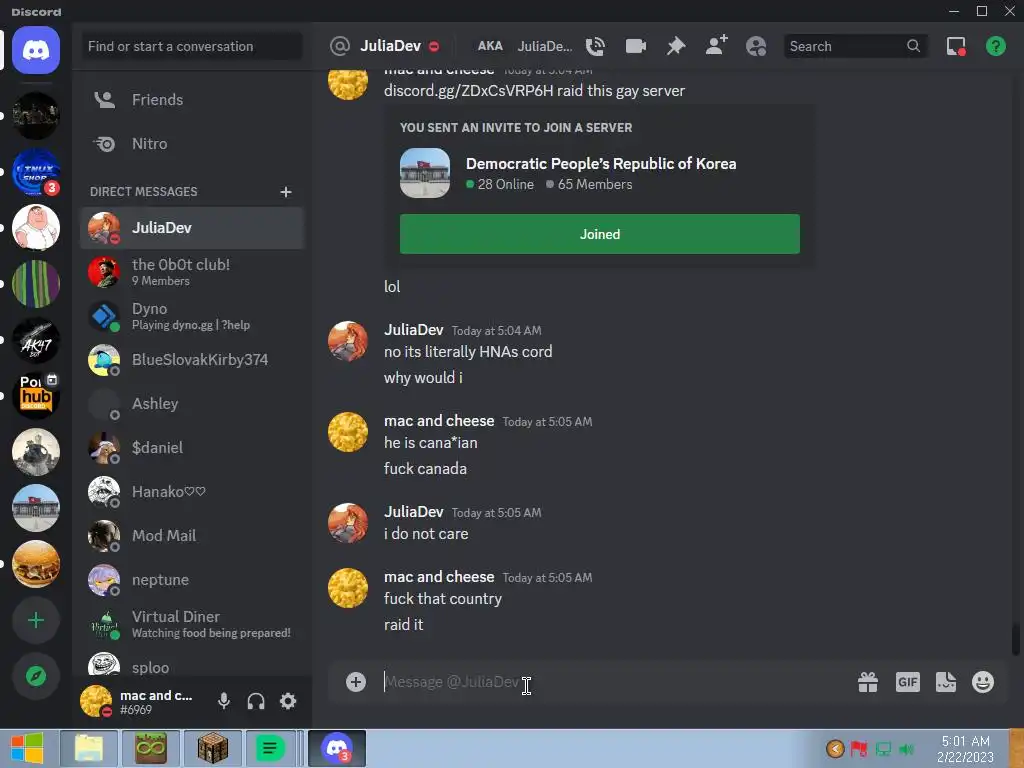Show the user profile panel
Screen dimensions: 1024x768
coord(756,46)
